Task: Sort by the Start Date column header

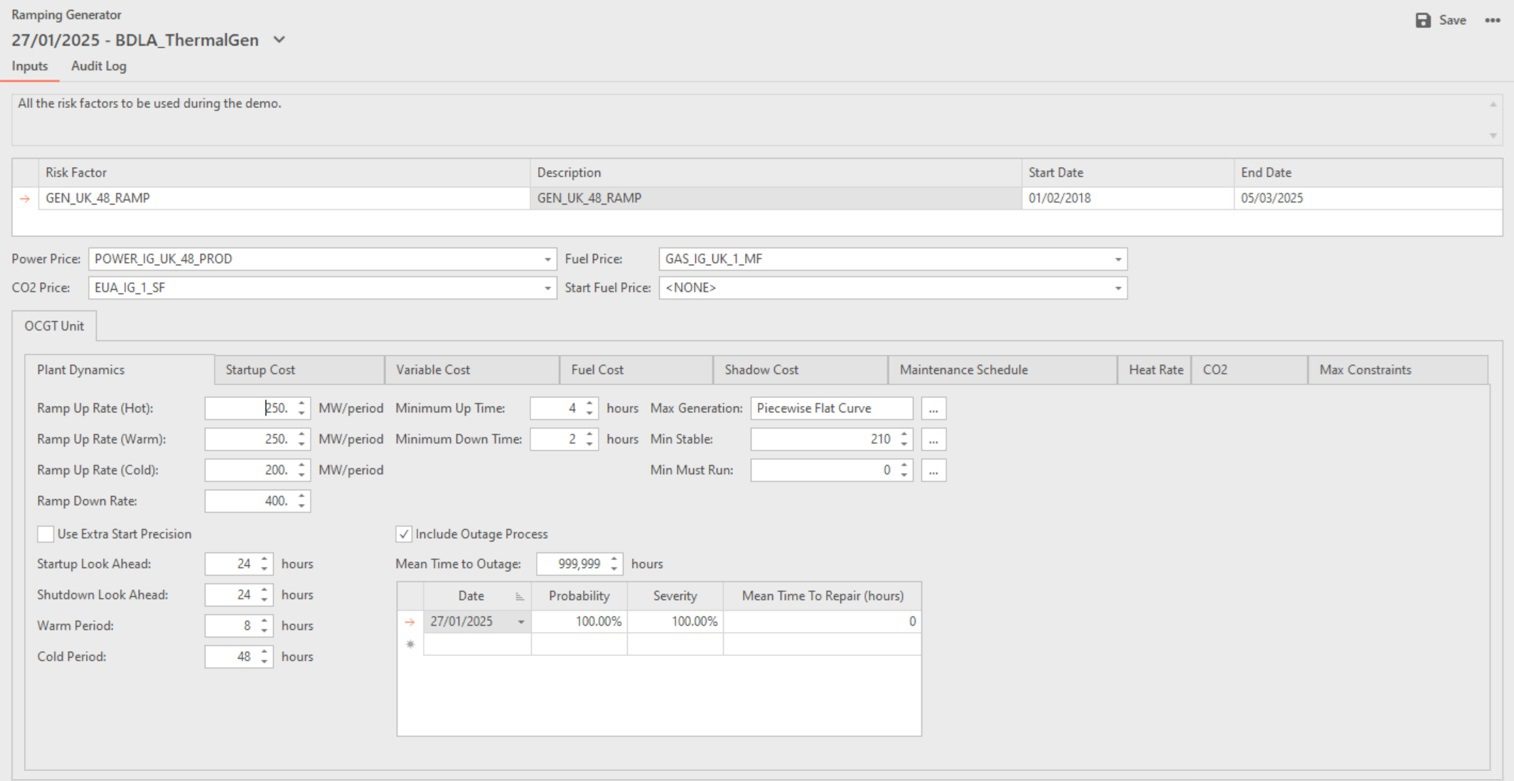Action: pyautogui.click(x=1127, y=173)
